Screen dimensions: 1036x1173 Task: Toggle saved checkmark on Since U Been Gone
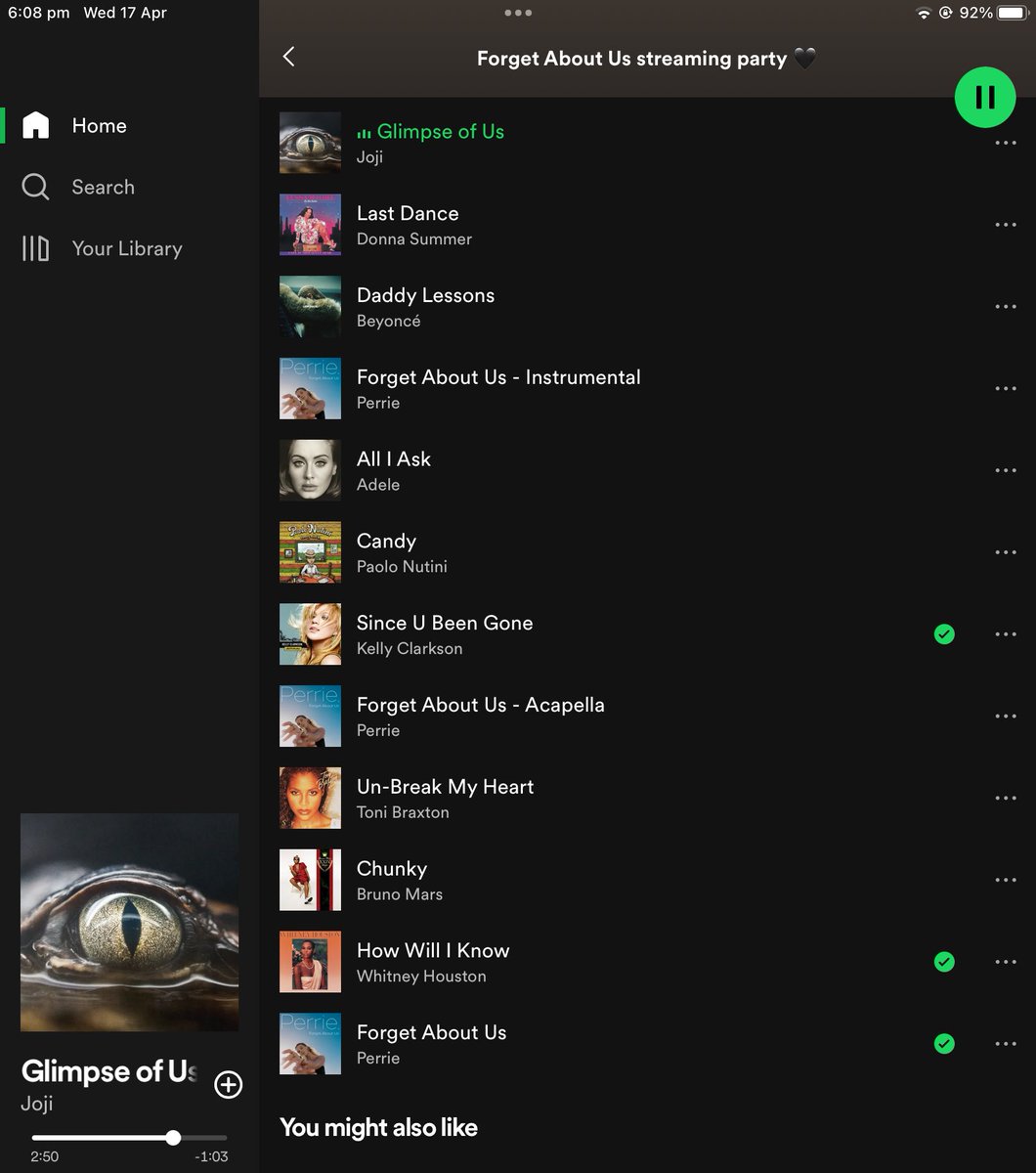(944, 634)
